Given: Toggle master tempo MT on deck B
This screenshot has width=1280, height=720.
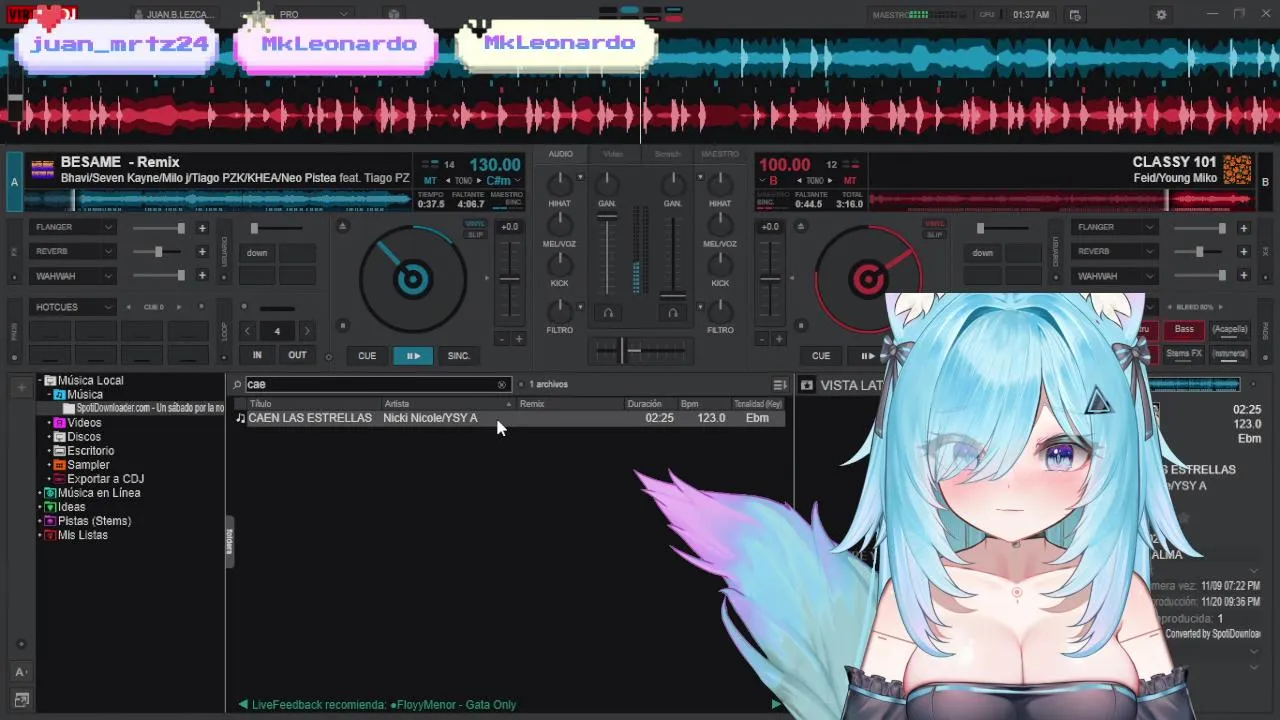Looking at the screenshot, I should (x=850, y=181).
